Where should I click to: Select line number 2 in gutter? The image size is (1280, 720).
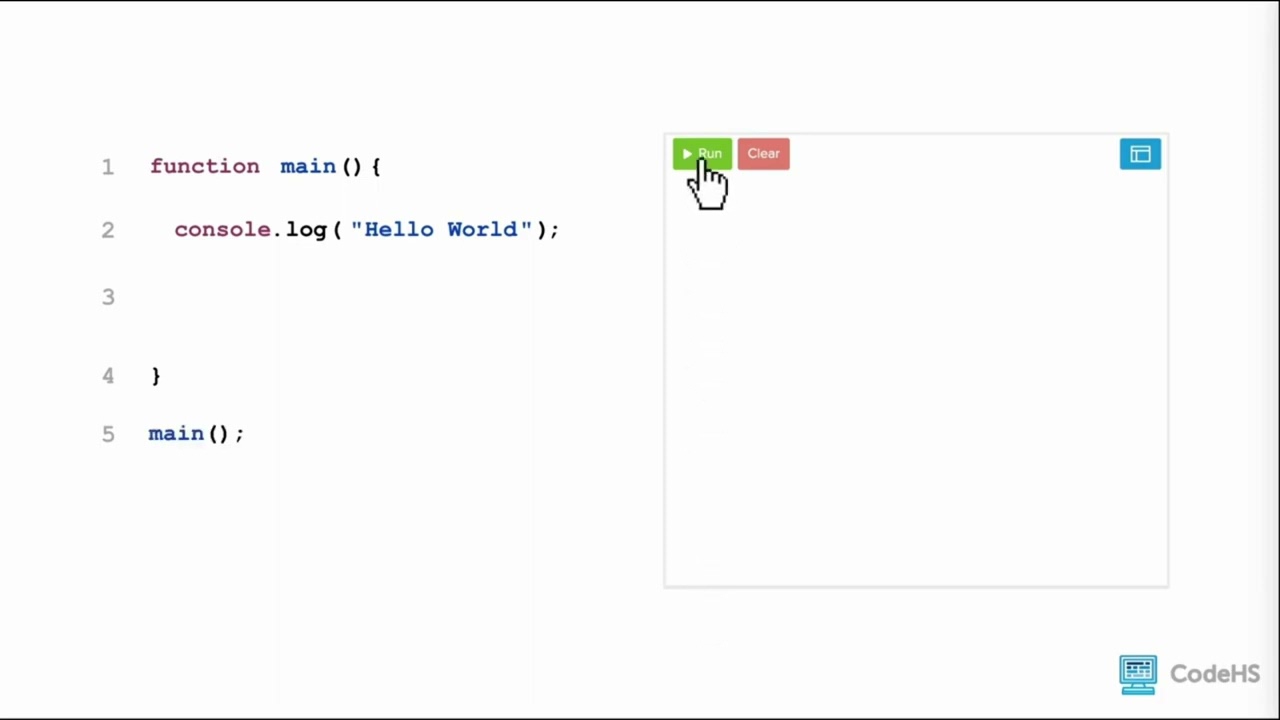108,230
